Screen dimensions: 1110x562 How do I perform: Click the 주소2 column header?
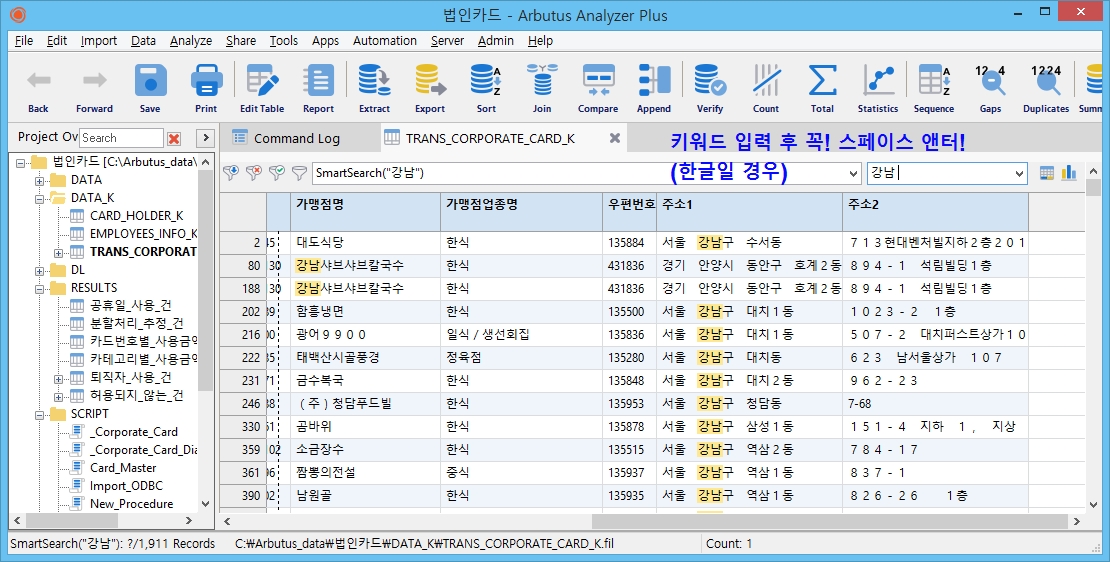click(935, 211)
